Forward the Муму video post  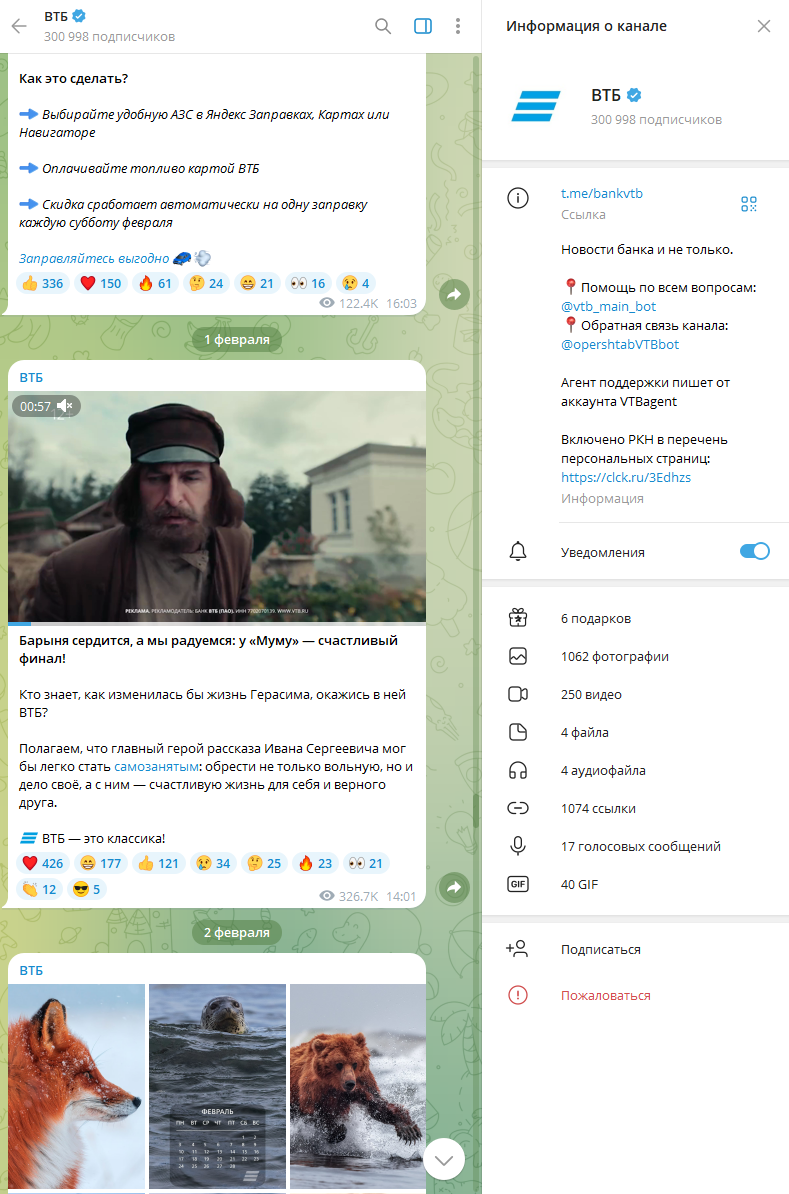[x=454, y=887]
